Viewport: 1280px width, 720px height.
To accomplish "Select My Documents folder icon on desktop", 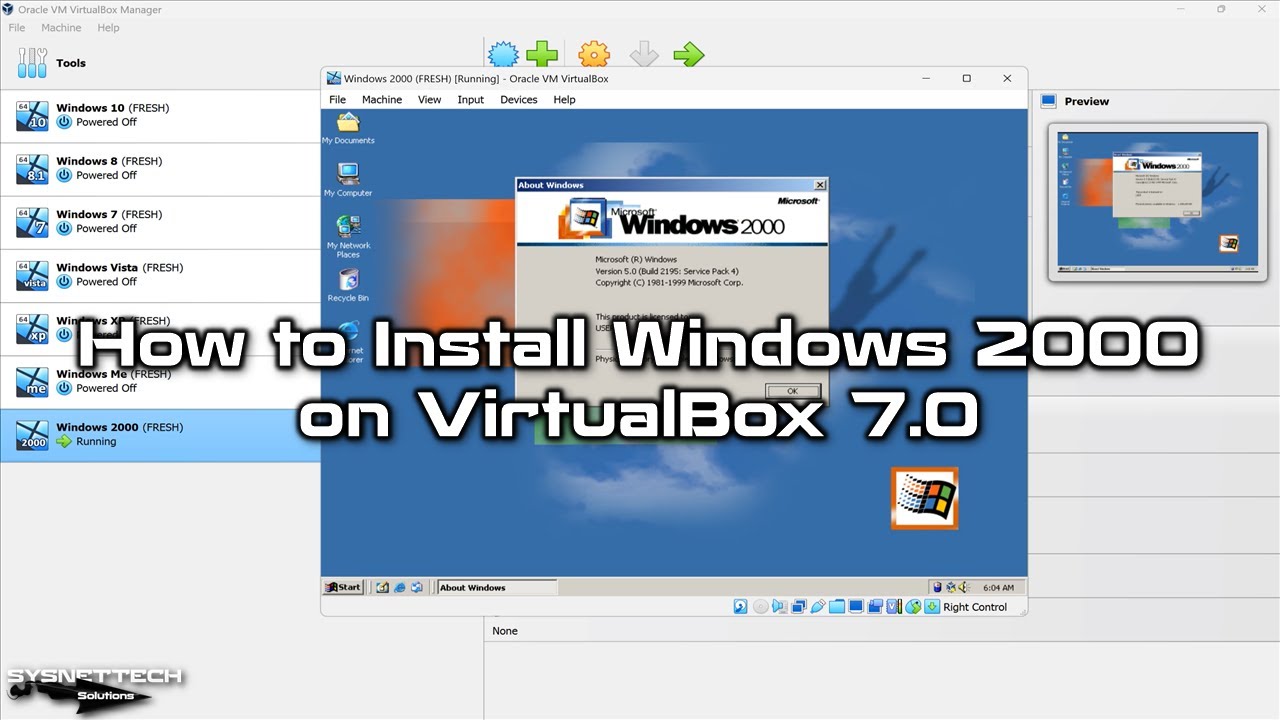I will (348, 127).
